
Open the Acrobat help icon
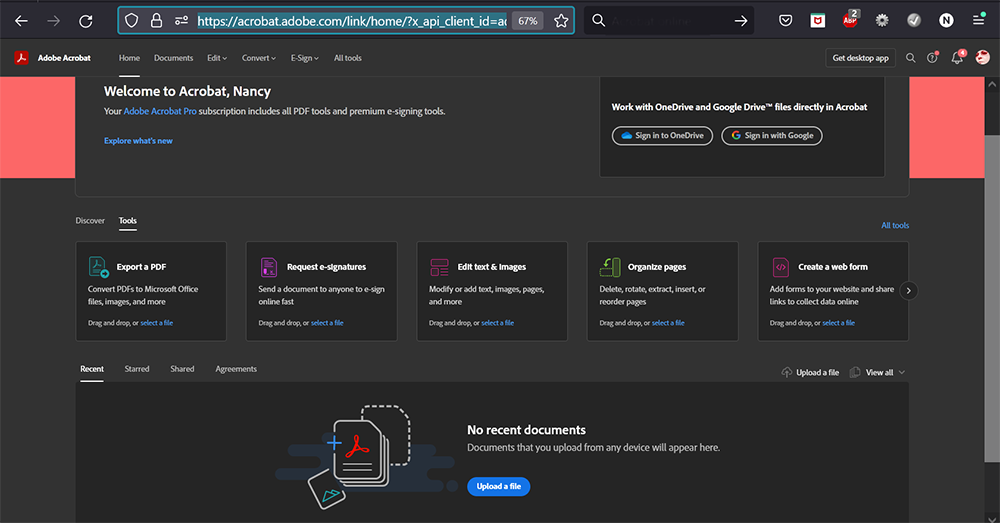tap(933, 58)
